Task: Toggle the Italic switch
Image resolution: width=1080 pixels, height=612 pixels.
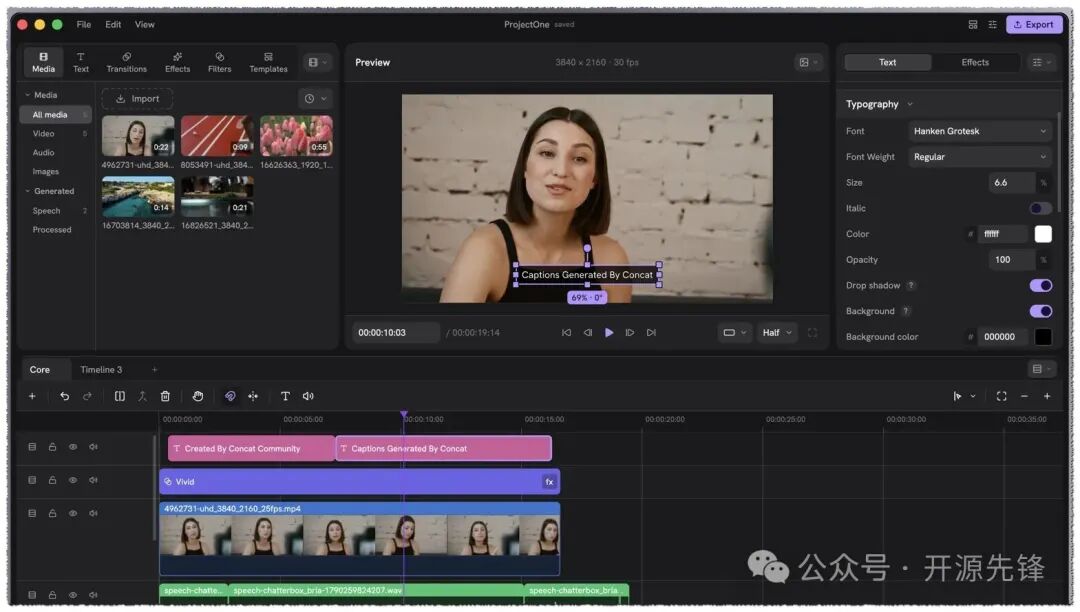Action: tap(1040, 209)
